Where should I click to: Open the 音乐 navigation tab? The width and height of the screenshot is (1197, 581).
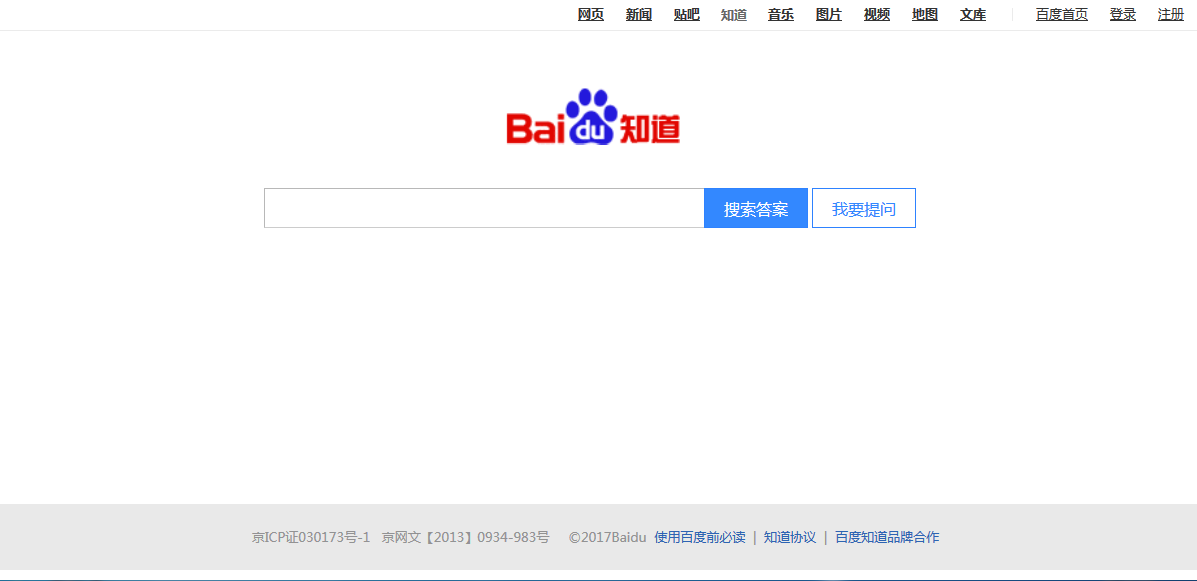(x=781, y=15)
